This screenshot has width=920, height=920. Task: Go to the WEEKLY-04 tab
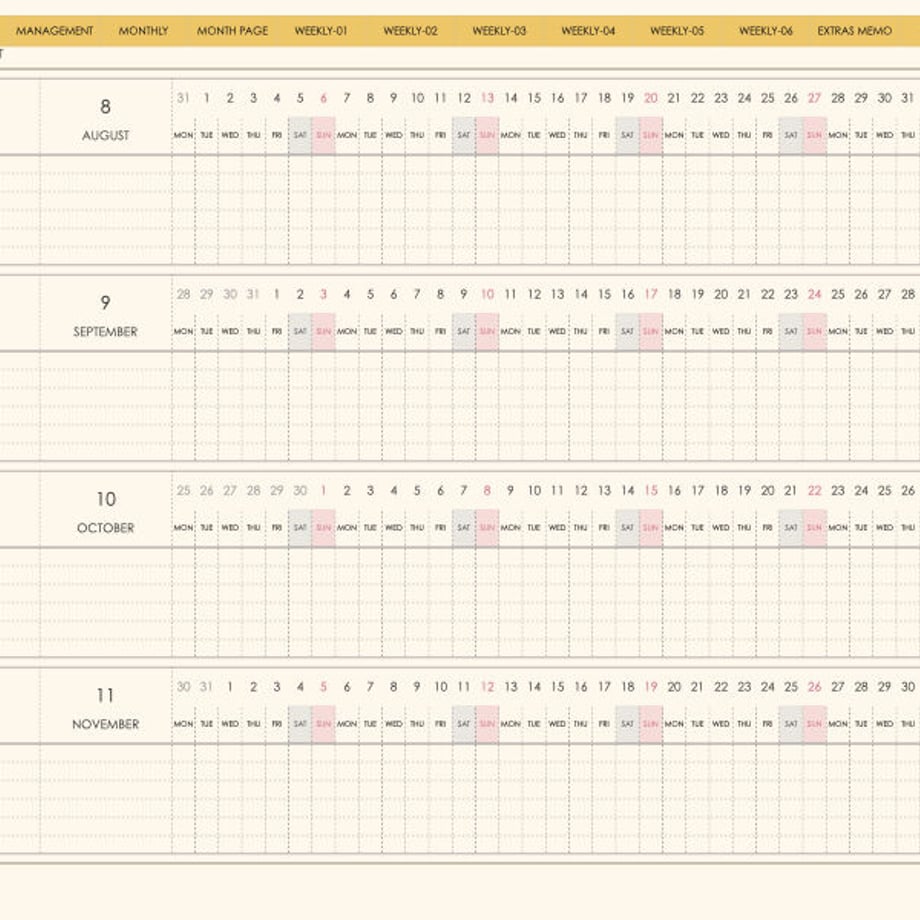tap(588, 31)
